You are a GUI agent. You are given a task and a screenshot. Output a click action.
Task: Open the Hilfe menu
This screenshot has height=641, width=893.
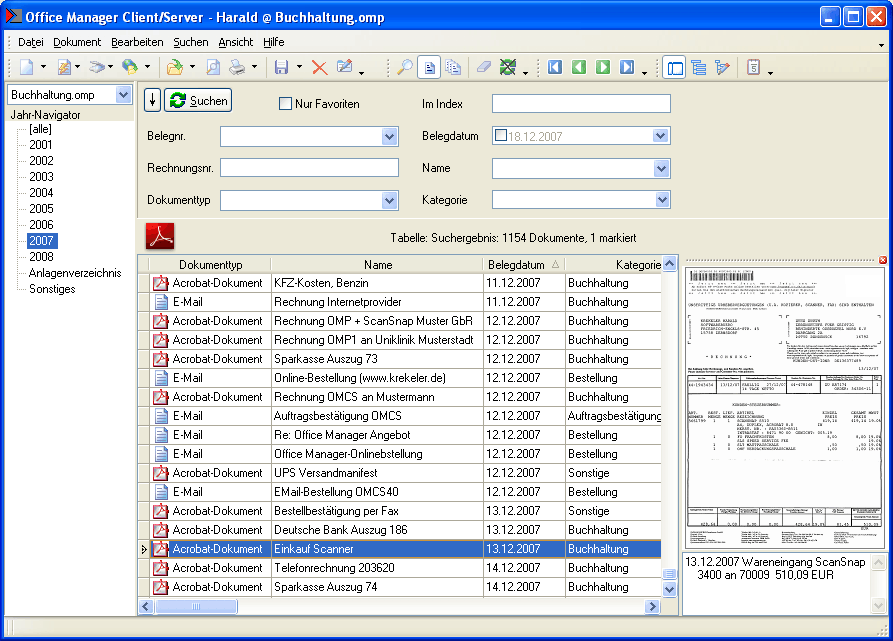pyautogui.click(x=273, y=42)
